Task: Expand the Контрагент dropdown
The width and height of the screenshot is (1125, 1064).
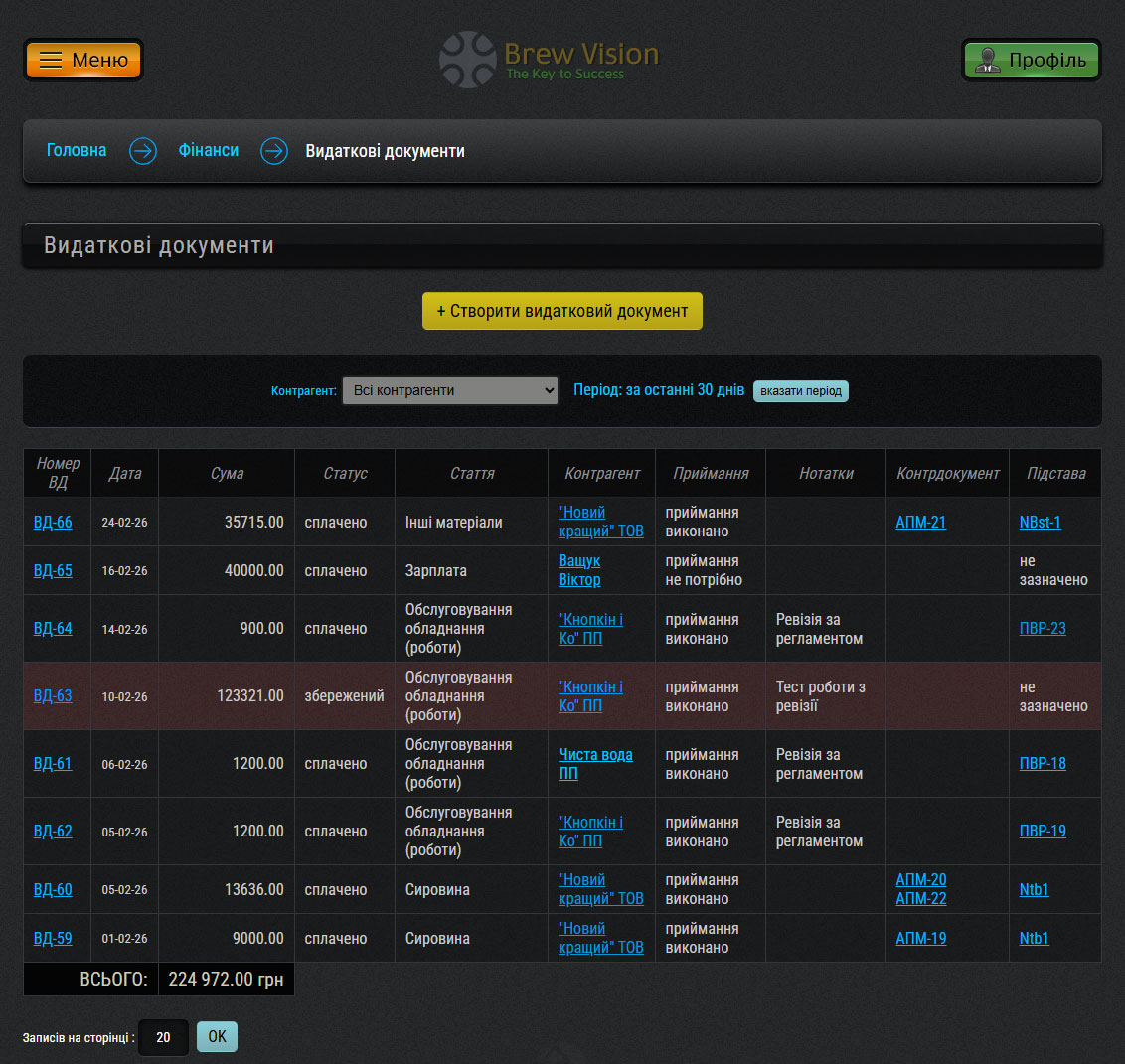Action: click(x=450, y=390)
